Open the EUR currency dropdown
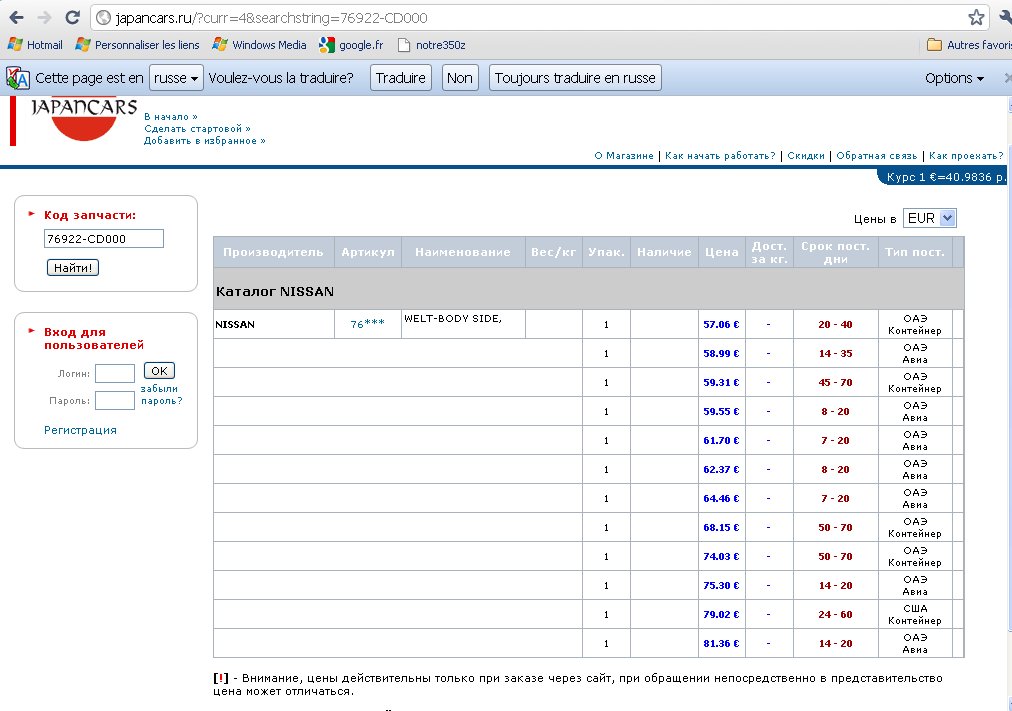Viewport: 1012px width, 711px height. point(930,218)
